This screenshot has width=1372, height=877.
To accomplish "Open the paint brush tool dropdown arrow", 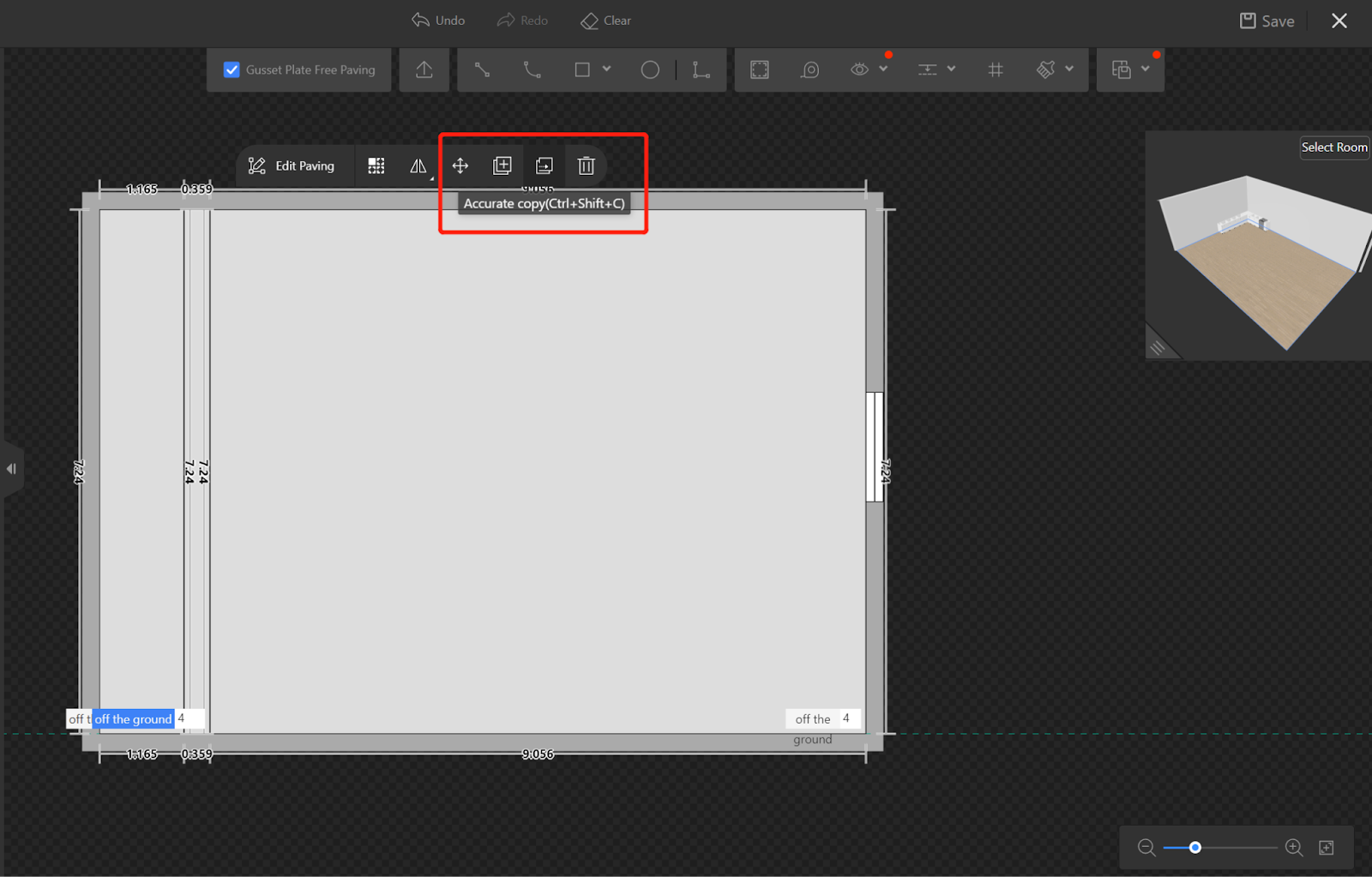I will (1069, 69).
